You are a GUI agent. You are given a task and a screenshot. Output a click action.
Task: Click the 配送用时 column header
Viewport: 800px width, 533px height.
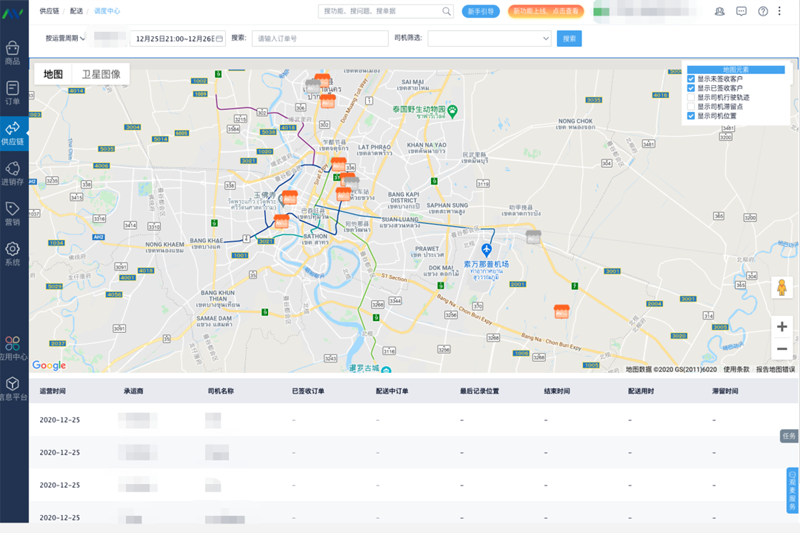(641, 391)
